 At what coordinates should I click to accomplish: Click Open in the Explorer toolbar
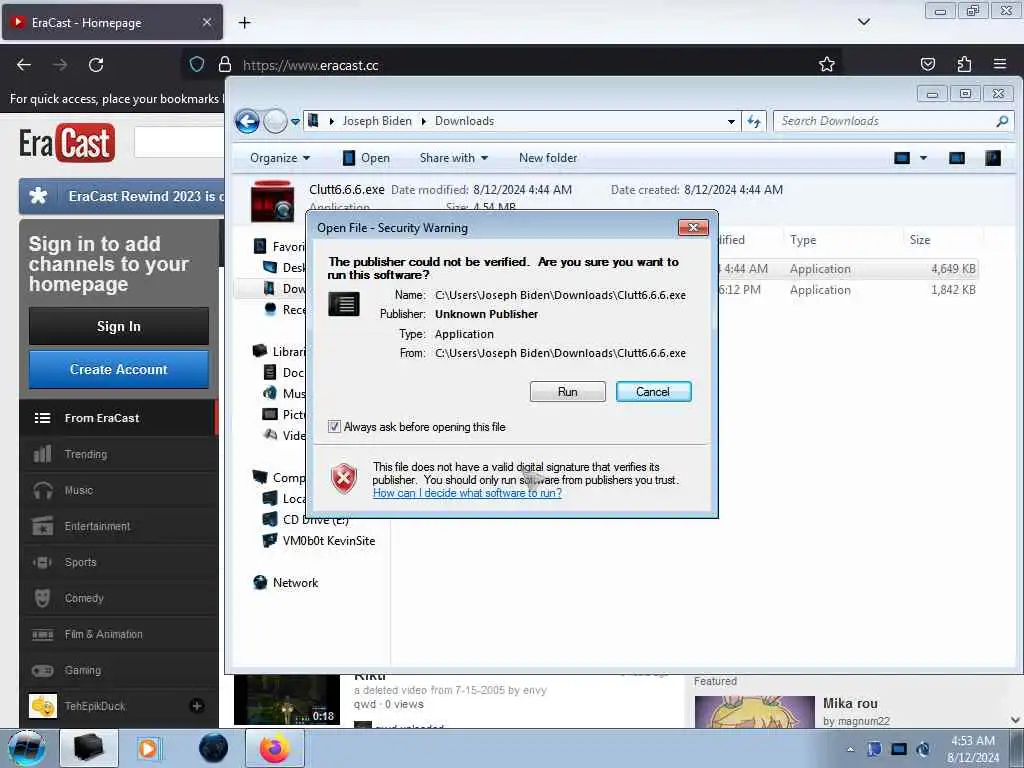click(x=366, y=158)
